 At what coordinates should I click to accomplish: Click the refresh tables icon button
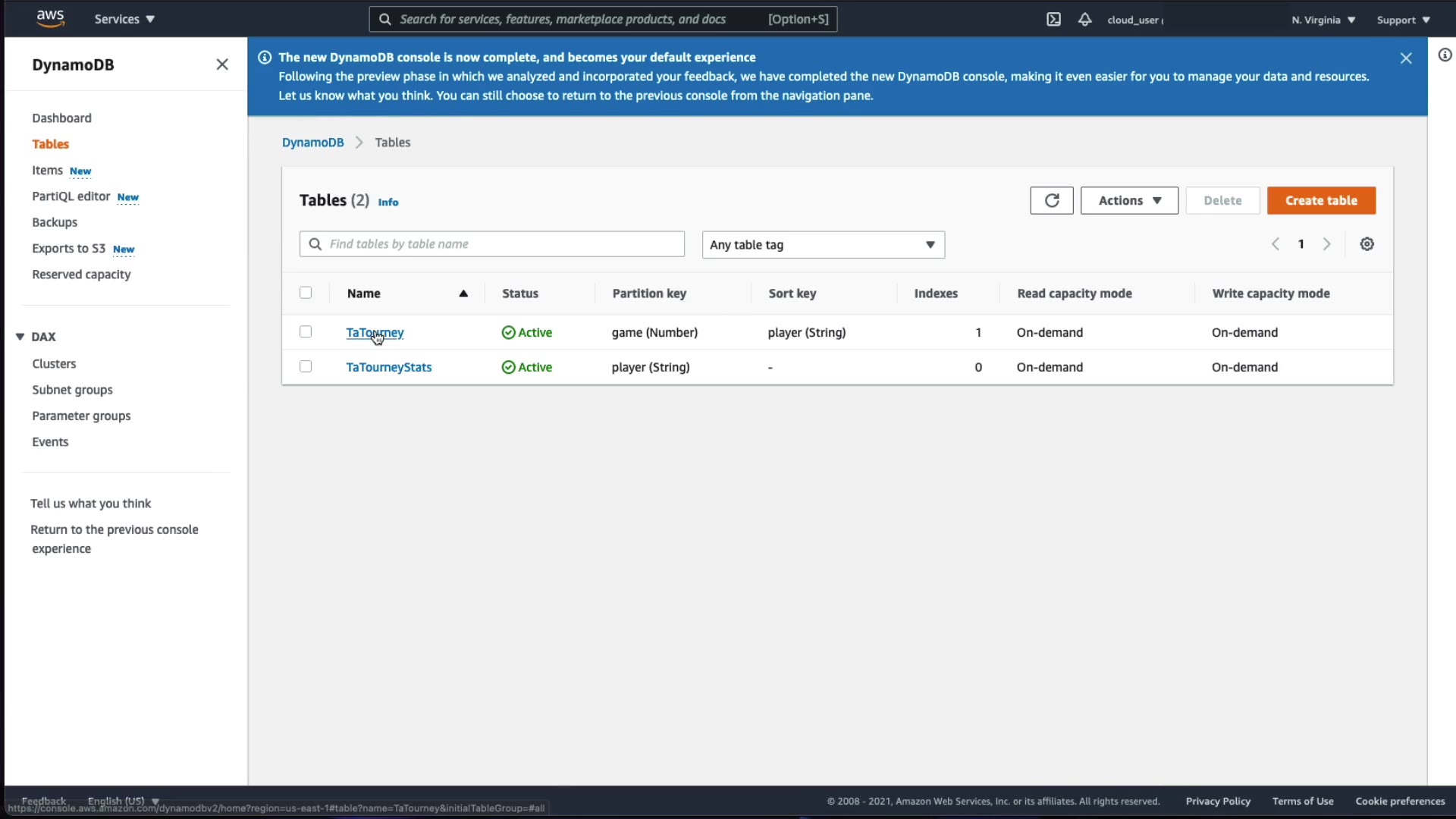(x=1051, y=200)
